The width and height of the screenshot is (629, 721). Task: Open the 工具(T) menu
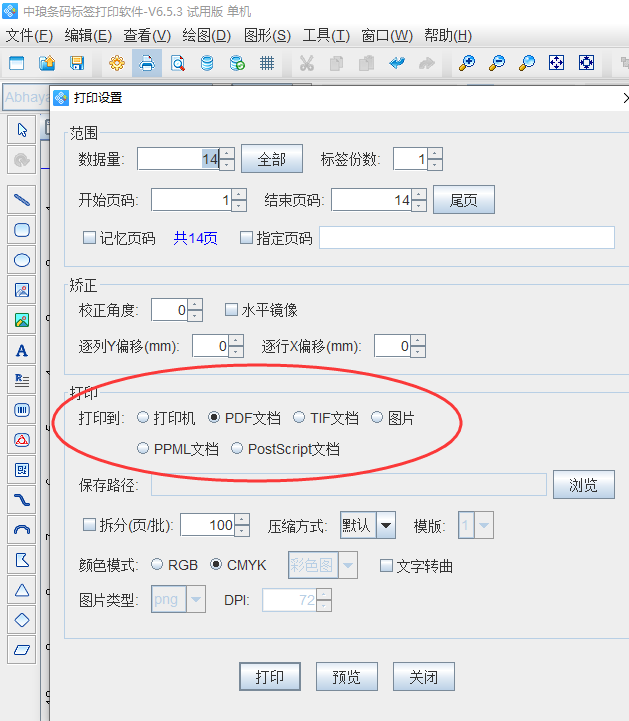tap(326, 36)
